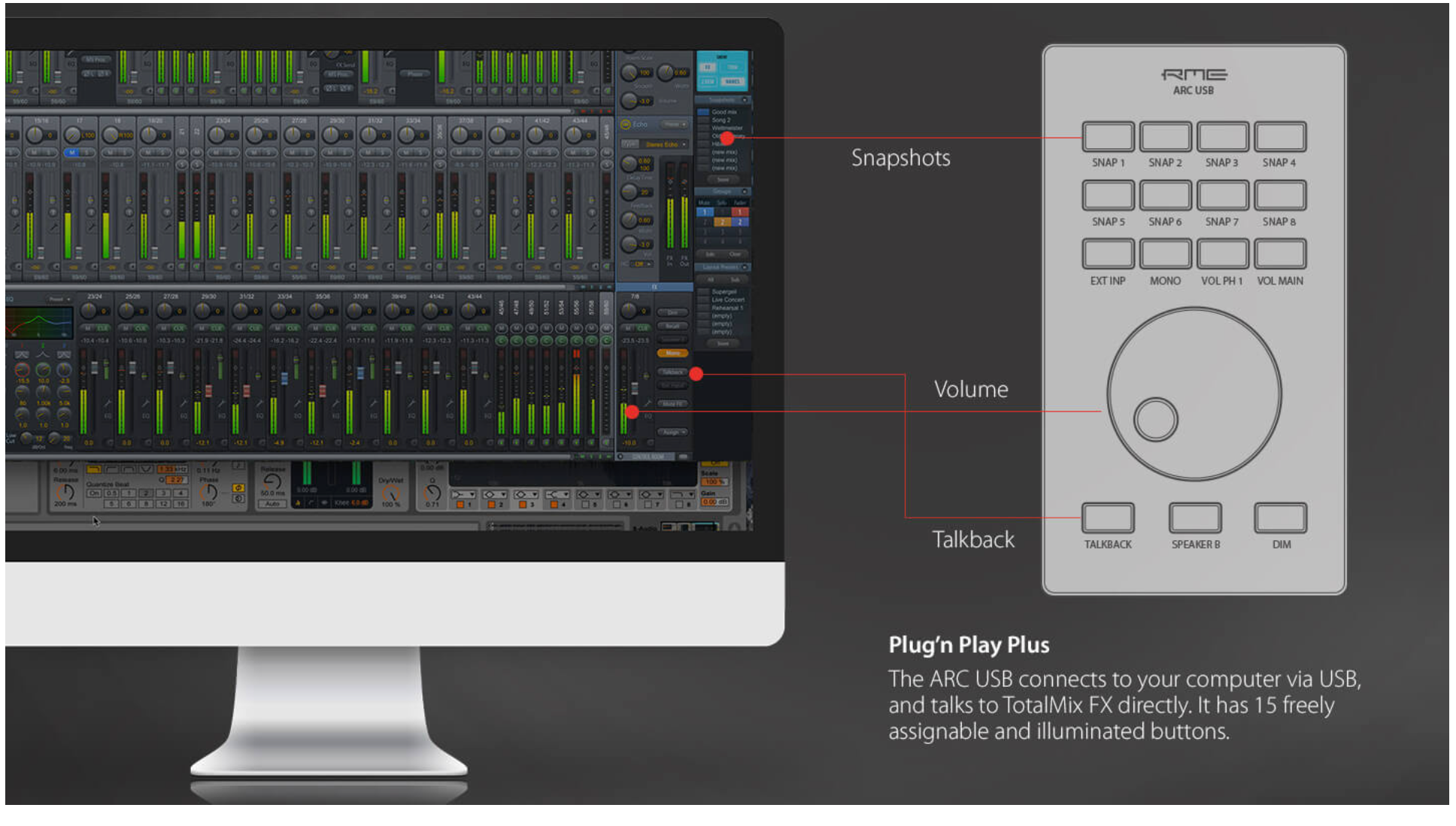
Task: Toggle Mute FX in Control Room
Action: [672, 404]
